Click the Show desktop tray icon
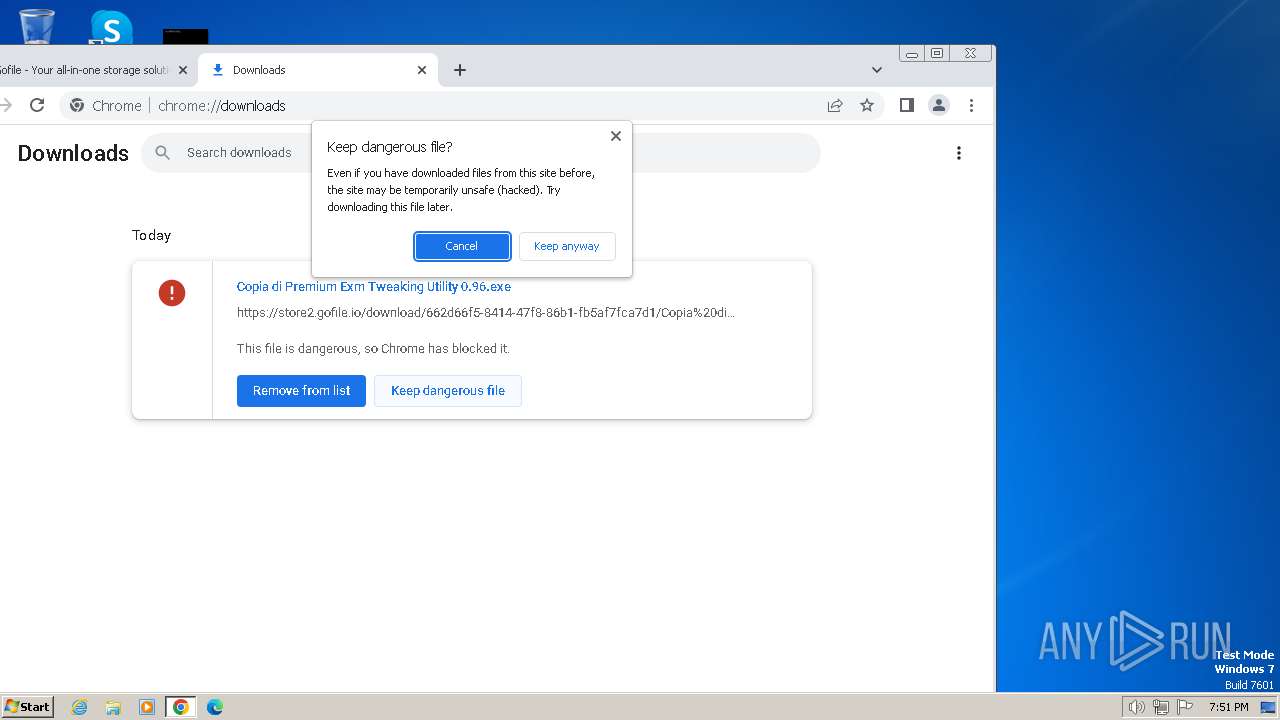Viewport: 1280px width, 720px height. [1268, 707]
